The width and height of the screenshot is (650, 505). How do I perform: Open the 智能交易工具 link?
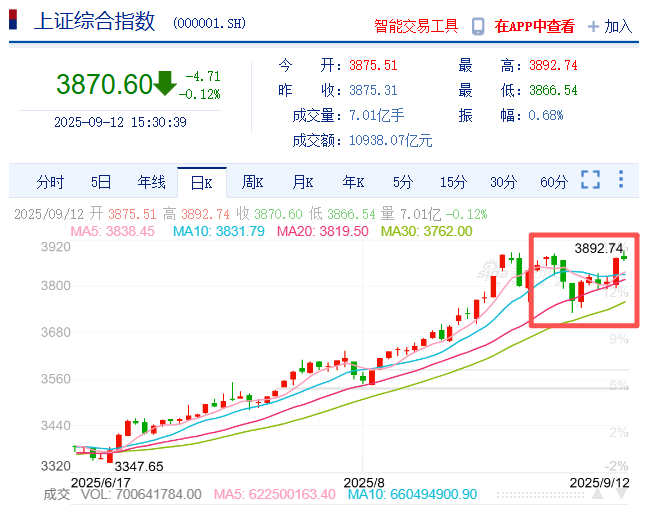pos(415,26)
